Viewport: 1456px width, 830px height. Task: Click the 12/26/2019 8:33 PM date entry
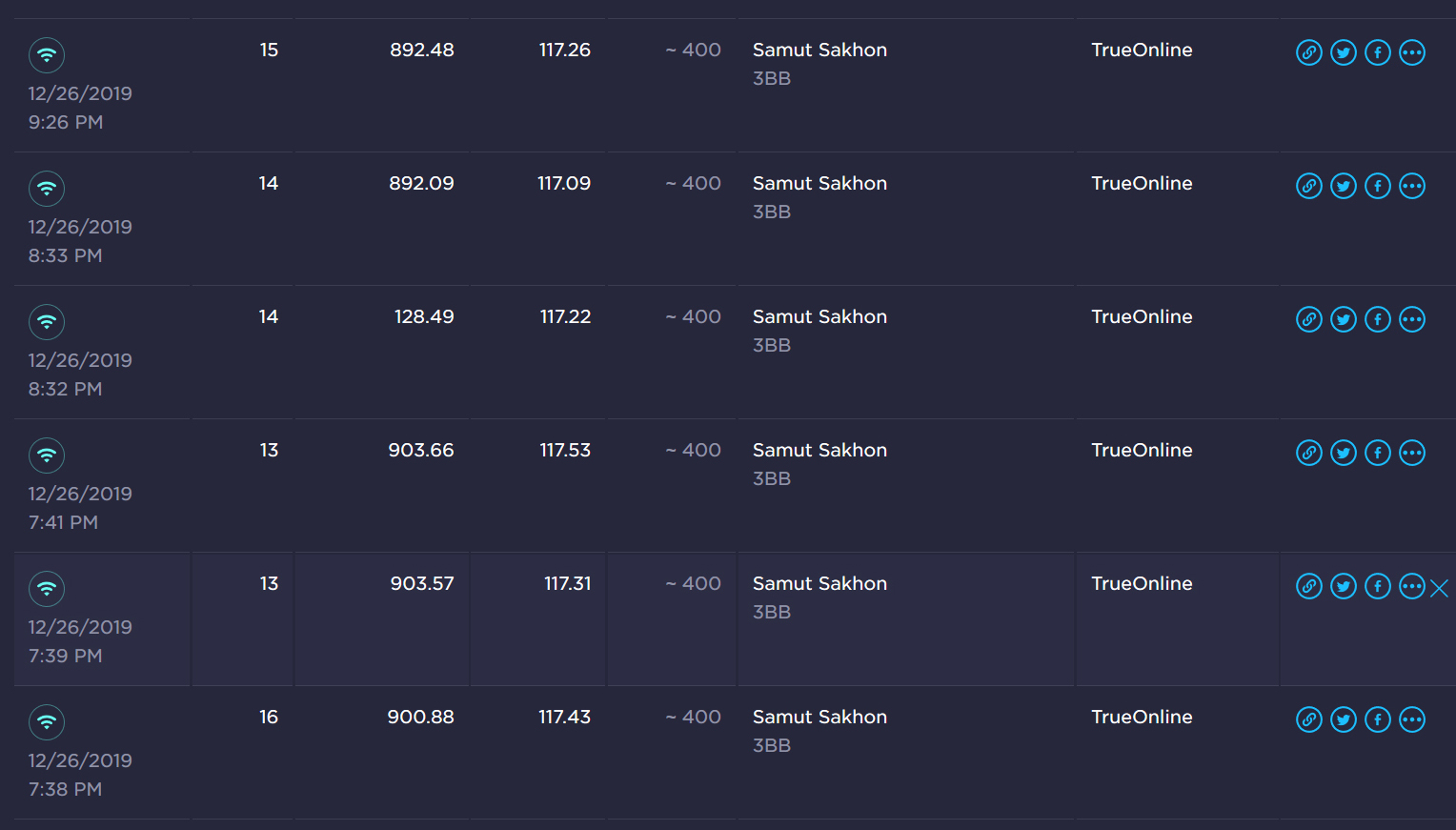pos(80,240)
